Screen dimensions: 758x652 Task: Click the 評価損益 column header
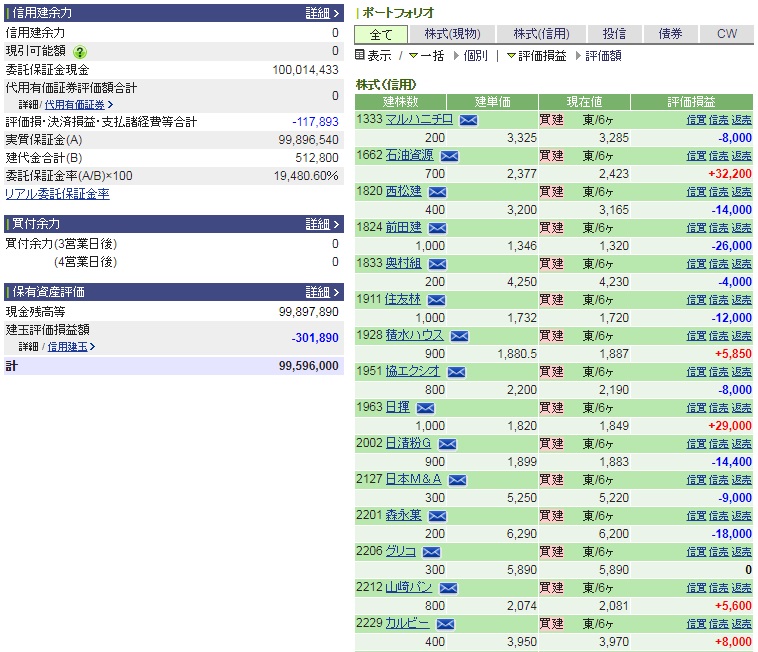[691, 102]
